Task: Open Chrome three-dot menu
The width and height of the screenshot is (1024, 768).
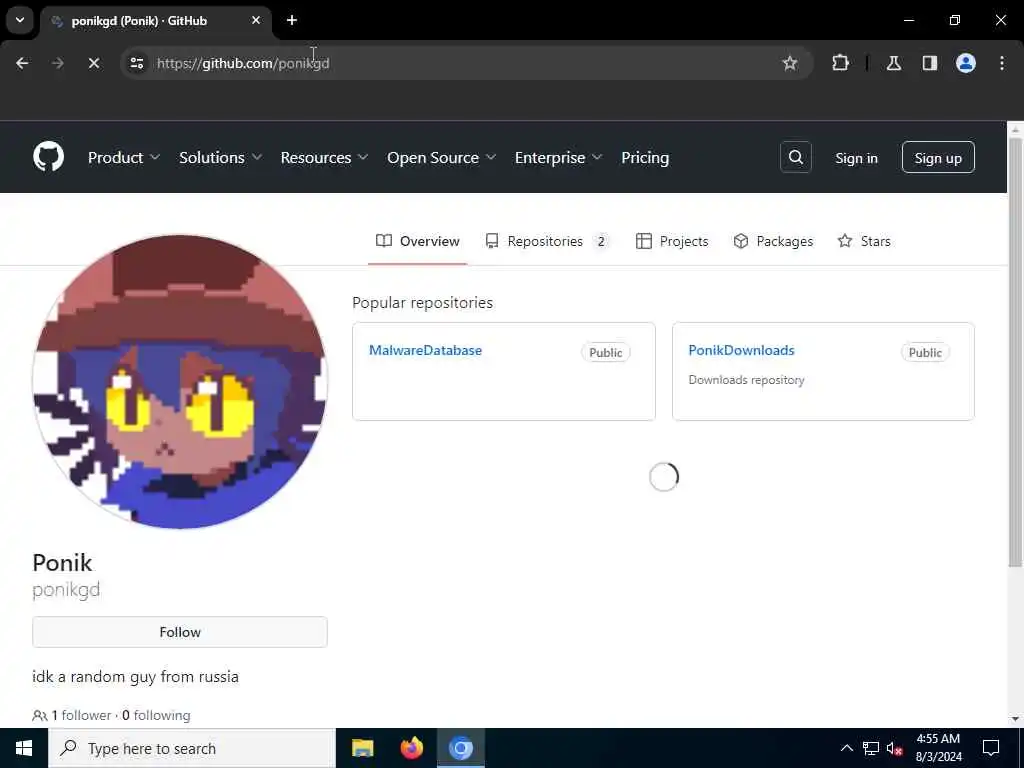Action: click(x=1002, y=63)
